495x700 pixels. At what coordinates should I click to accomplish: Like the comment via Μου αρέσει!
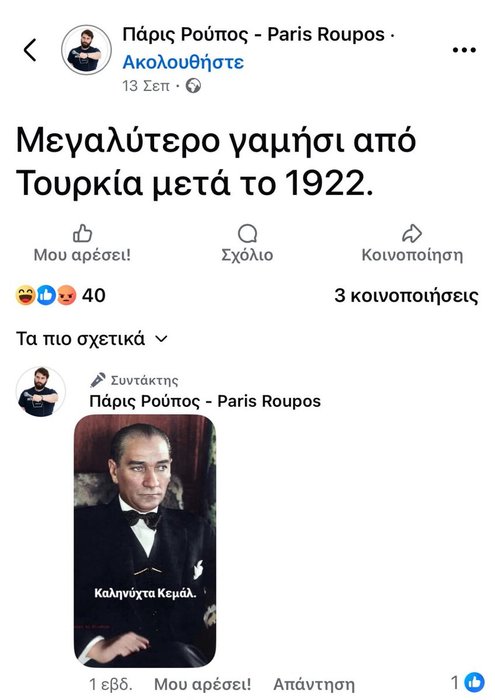coord(203,684)
